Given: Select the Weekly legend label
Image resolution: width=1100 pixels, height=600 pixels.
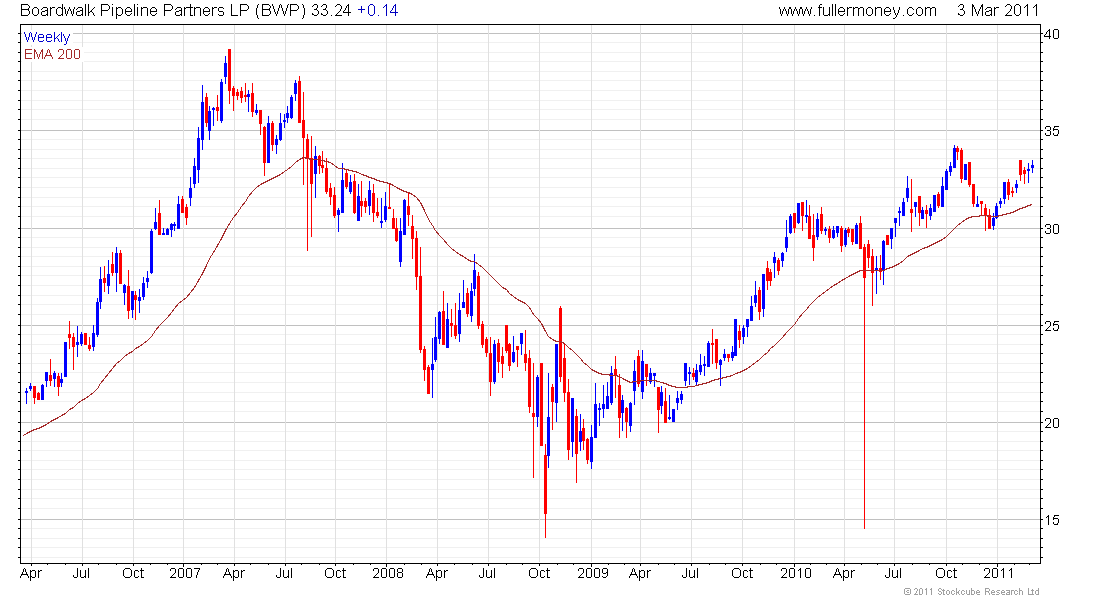Looking at the screenshot, I should click(47, 37).
